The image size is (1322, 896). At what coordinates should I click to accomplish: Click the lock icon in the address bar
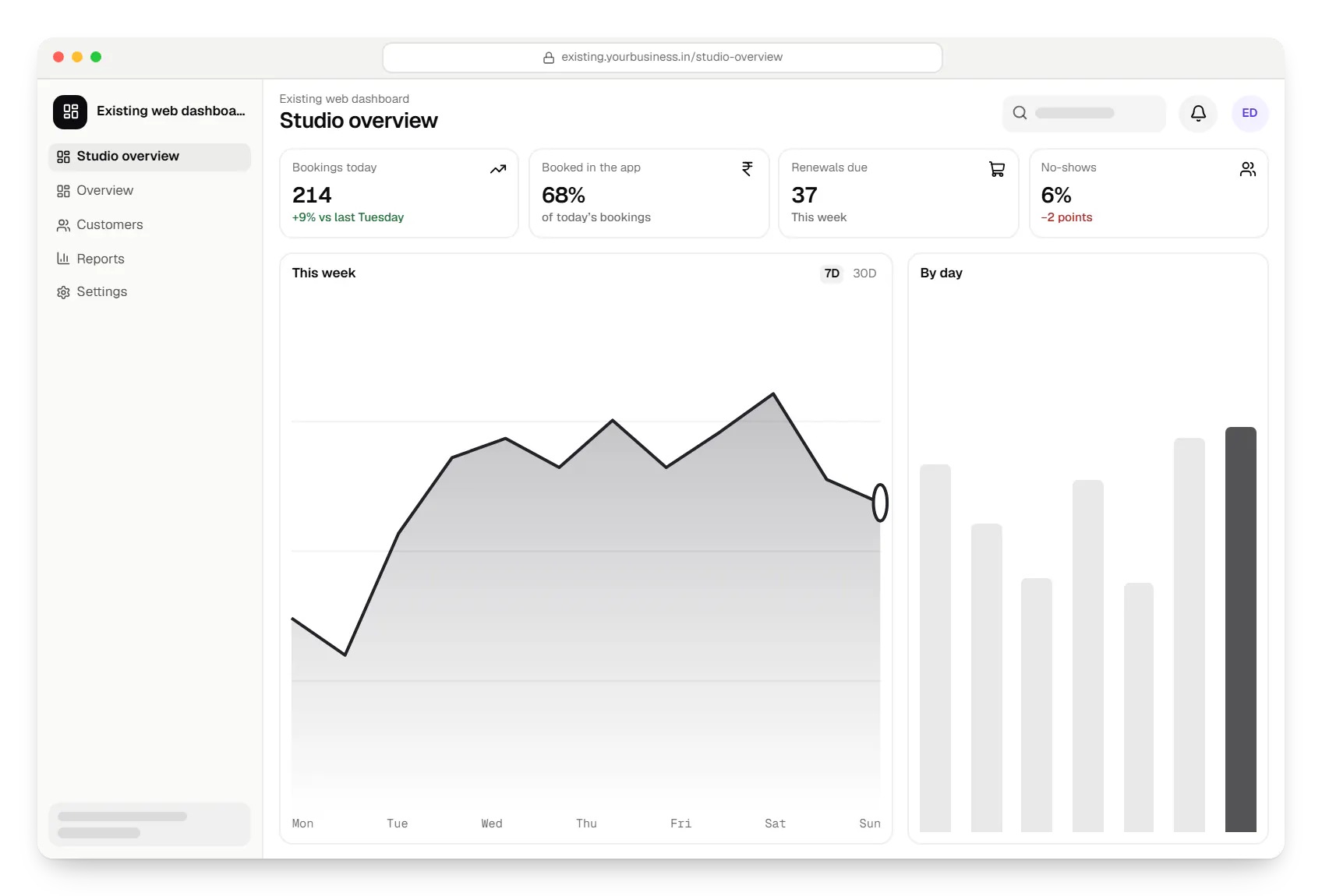[549, 58]
